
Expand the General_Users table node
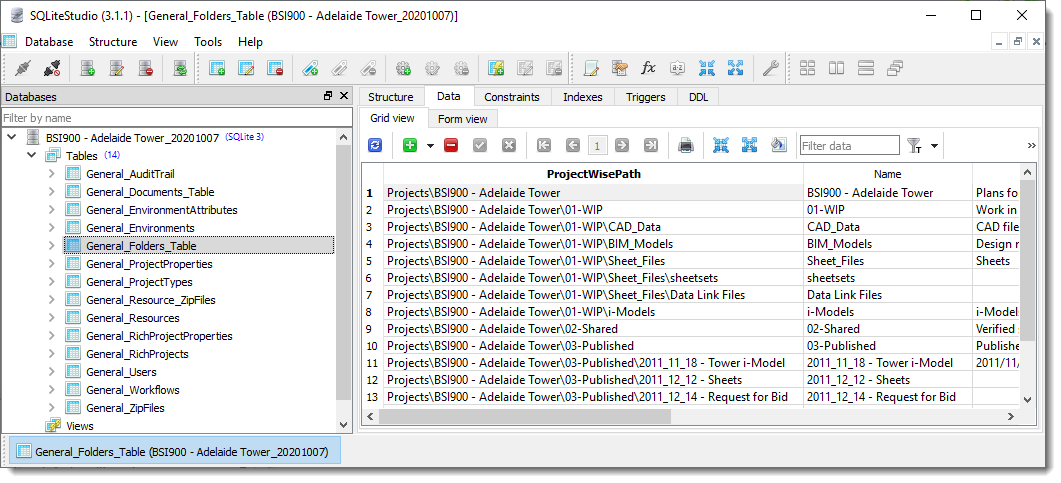pyautogui.click(x=51, y=372)
